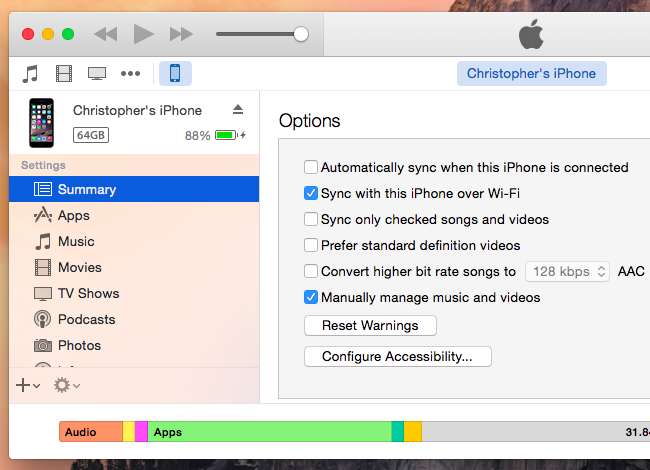Click the orange storage segment after teal
Viewport: 650px width, 470px height.
[413, 432]
